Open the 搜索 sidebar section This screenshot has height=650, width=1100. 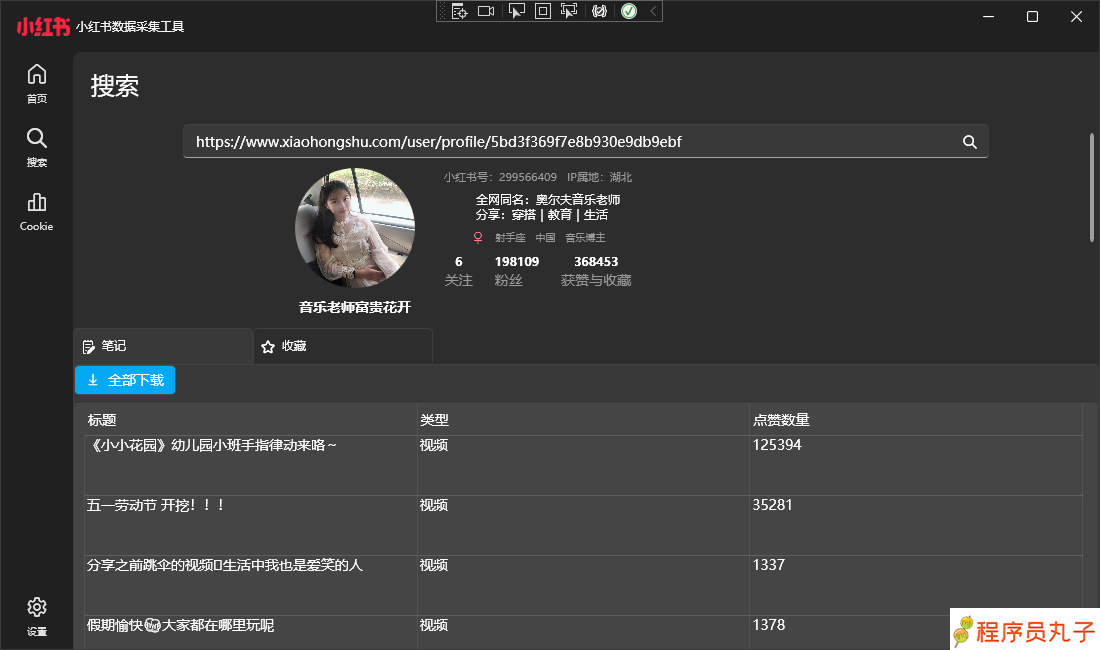click(36, 147)
